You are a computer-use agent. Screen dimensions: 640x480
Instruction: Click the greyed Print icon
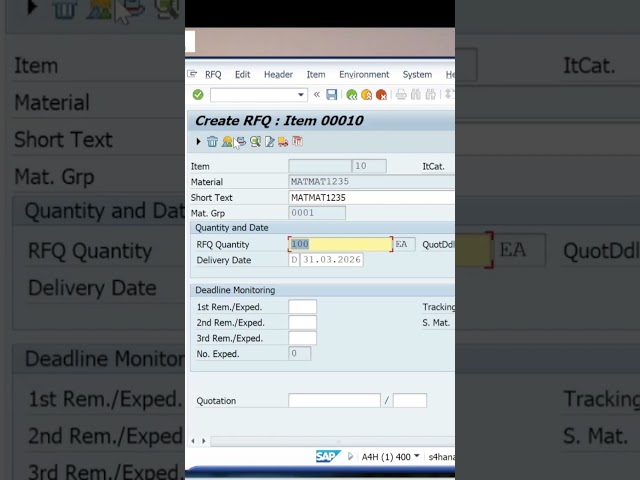pyautogui.click(x=401, y=95)
